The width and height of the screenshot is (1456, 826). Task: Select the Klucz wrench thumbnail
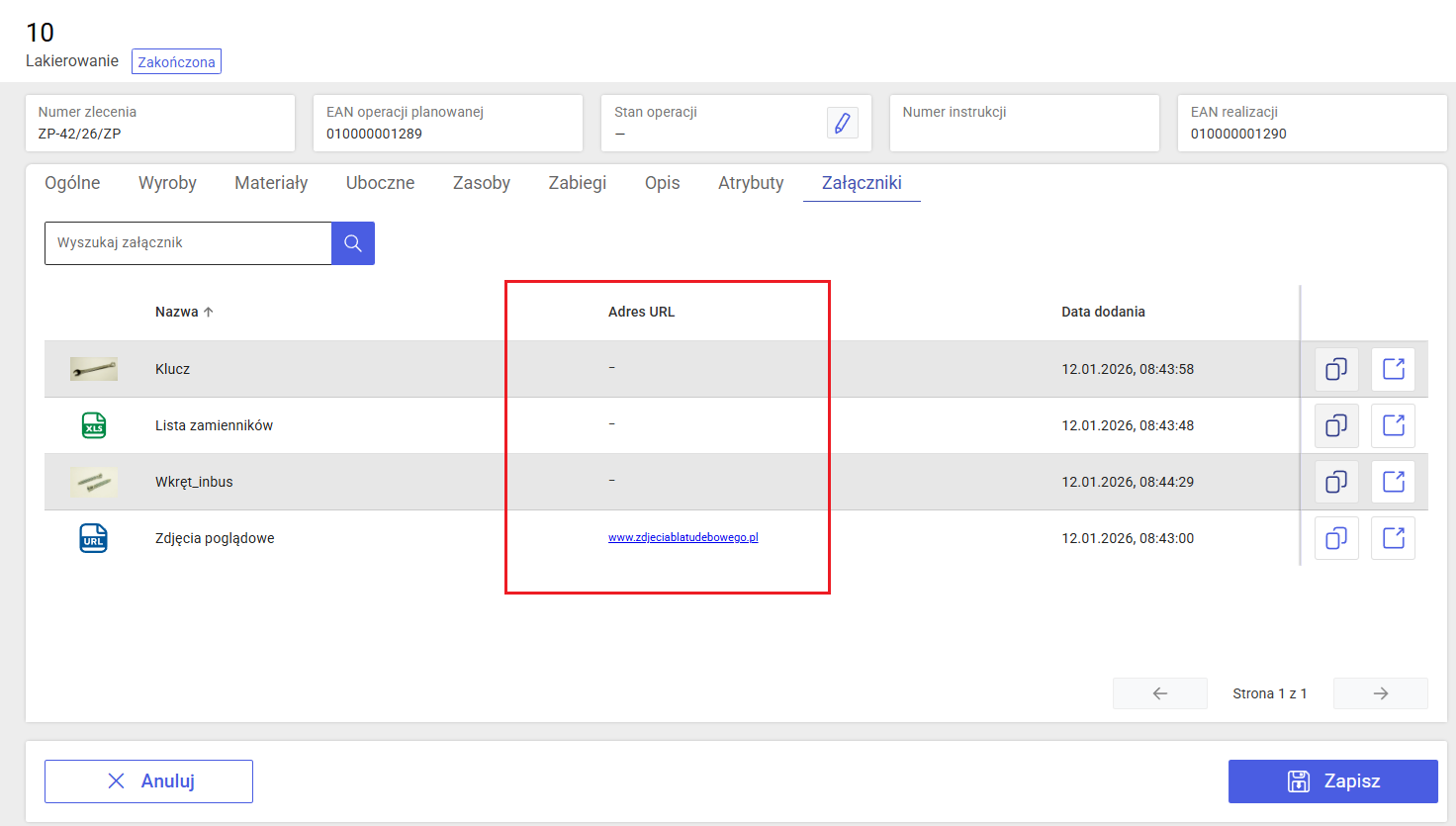tap(94, 369)
